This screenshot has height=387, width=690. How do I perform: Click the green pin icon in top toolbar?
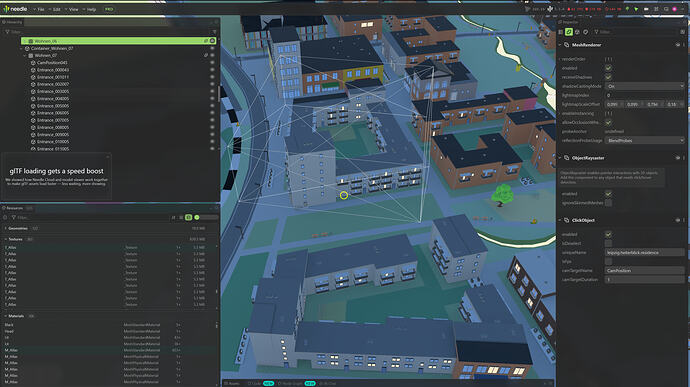click(628, 9)
